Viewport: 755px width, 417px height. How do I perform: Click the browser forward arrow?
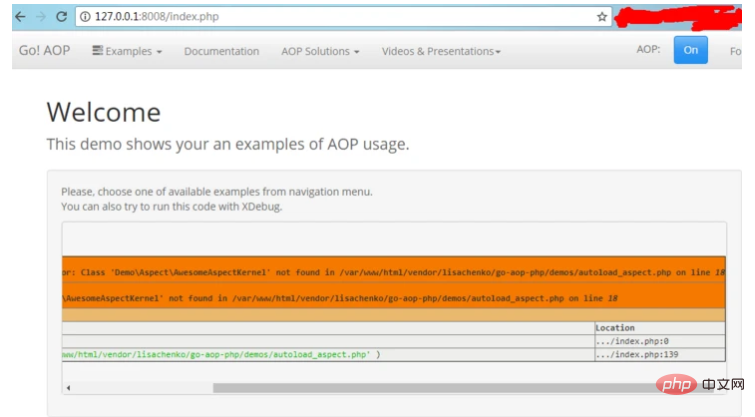coord(41,17)
